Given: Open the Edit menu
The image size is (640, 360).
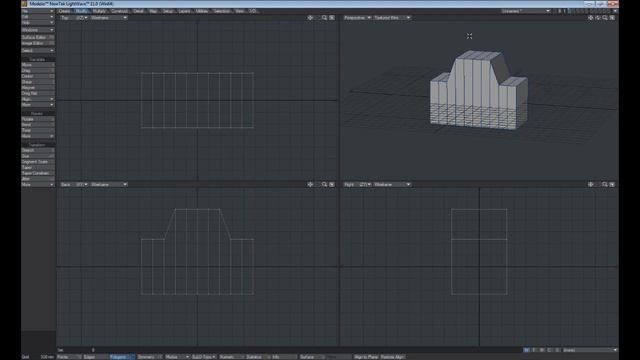Looking at the screenshot, I should (38, 17).
